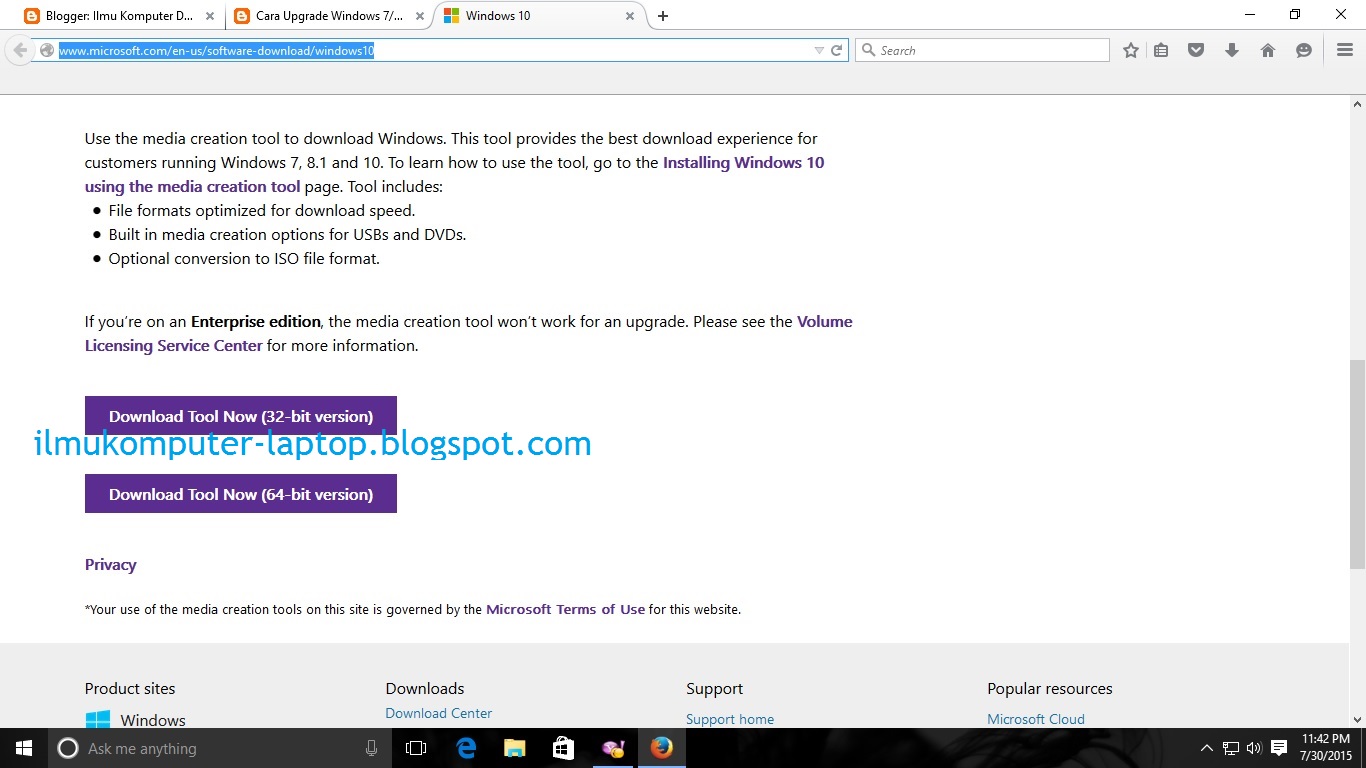Open the downloads arrow icon
This screenshot has height=768, width=1366.
tap(1232, 50)
